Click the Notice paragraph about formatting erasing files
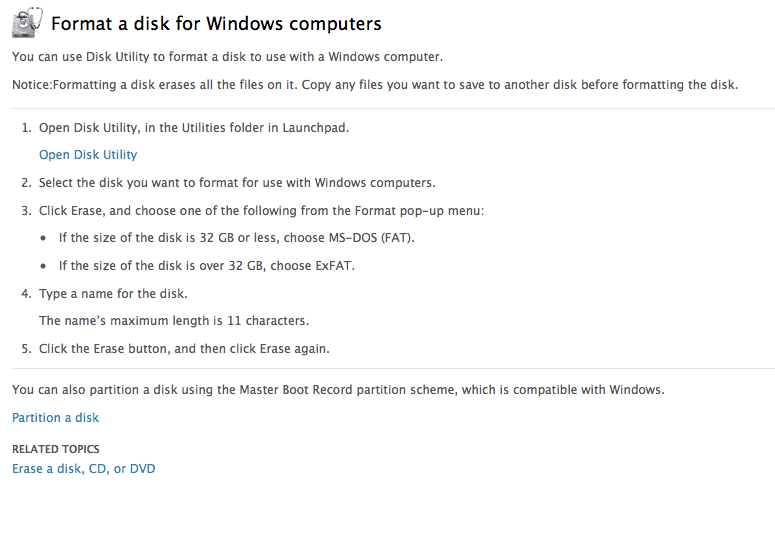Screen dimensions: 775x549 pyautogui.click(x=375, y=85)
